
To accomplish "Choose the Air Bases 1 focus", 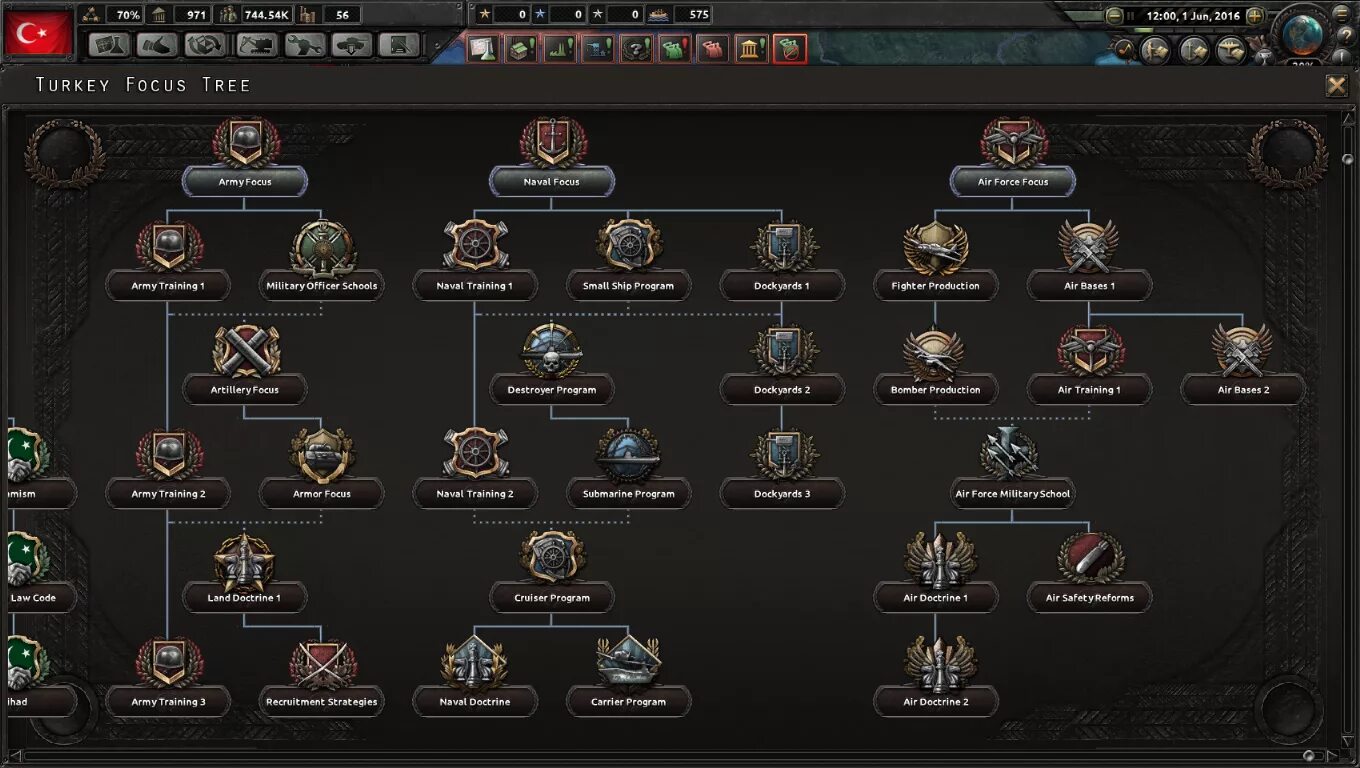I will coord(1090,262).
